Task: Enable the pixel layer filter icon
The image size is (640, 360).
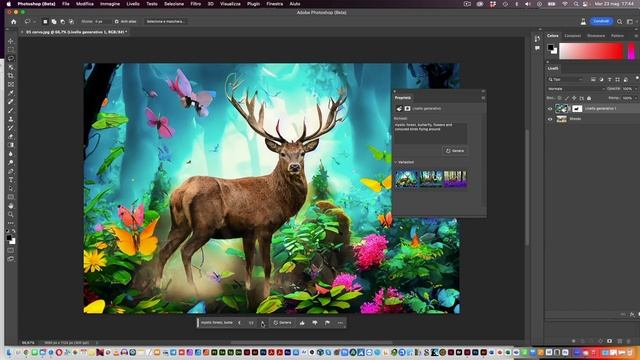Action: click(593, 80)
